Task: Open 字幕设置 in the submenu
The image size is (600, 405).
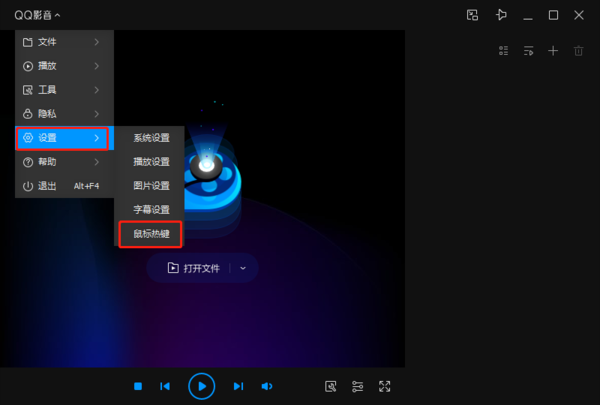Action: [x=151, y=210]
